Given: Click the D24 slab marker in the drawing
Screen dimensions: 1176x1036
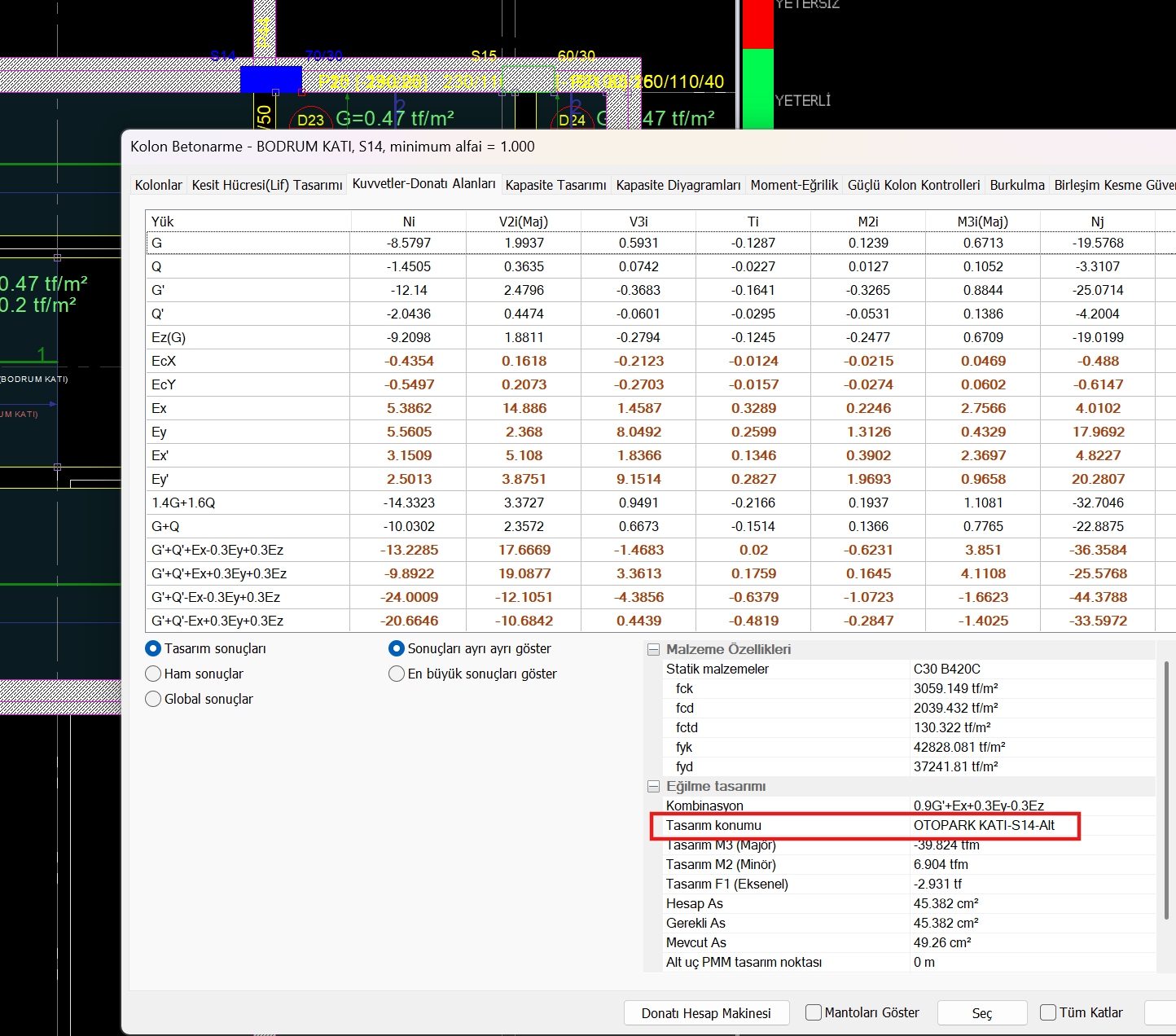Looking at the screenshot, I should [573, 120].
